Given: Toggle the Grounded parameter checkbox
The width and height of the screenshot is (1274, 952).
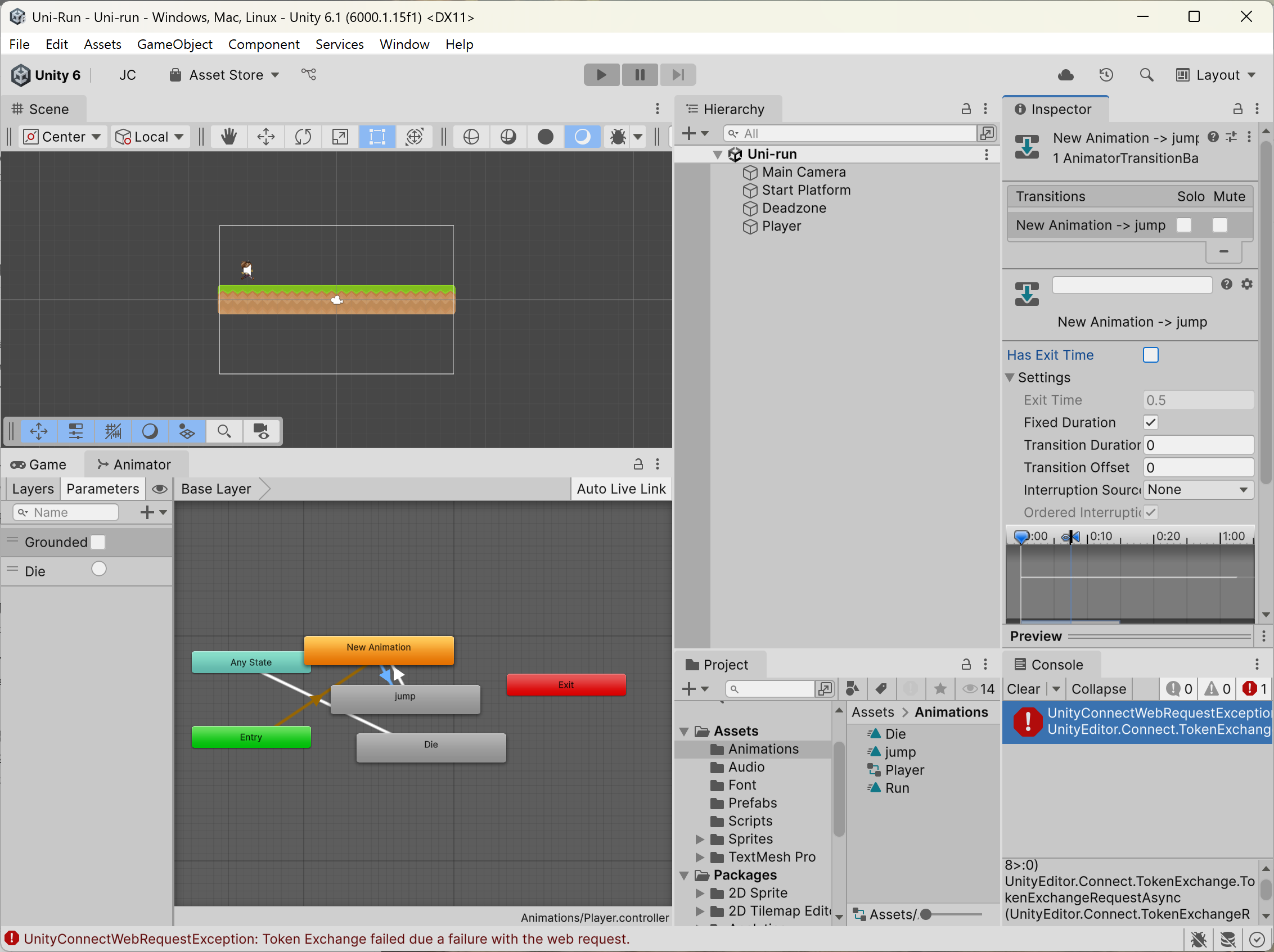Looking at the screenshot, I should pyautogui.click(x=98, y=542).
